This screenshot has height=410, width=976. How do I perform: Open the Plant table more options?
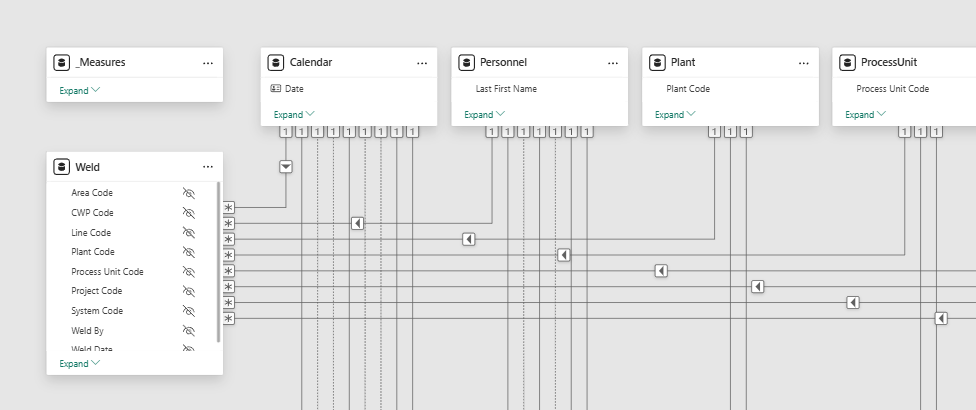(x=804, y=63)
